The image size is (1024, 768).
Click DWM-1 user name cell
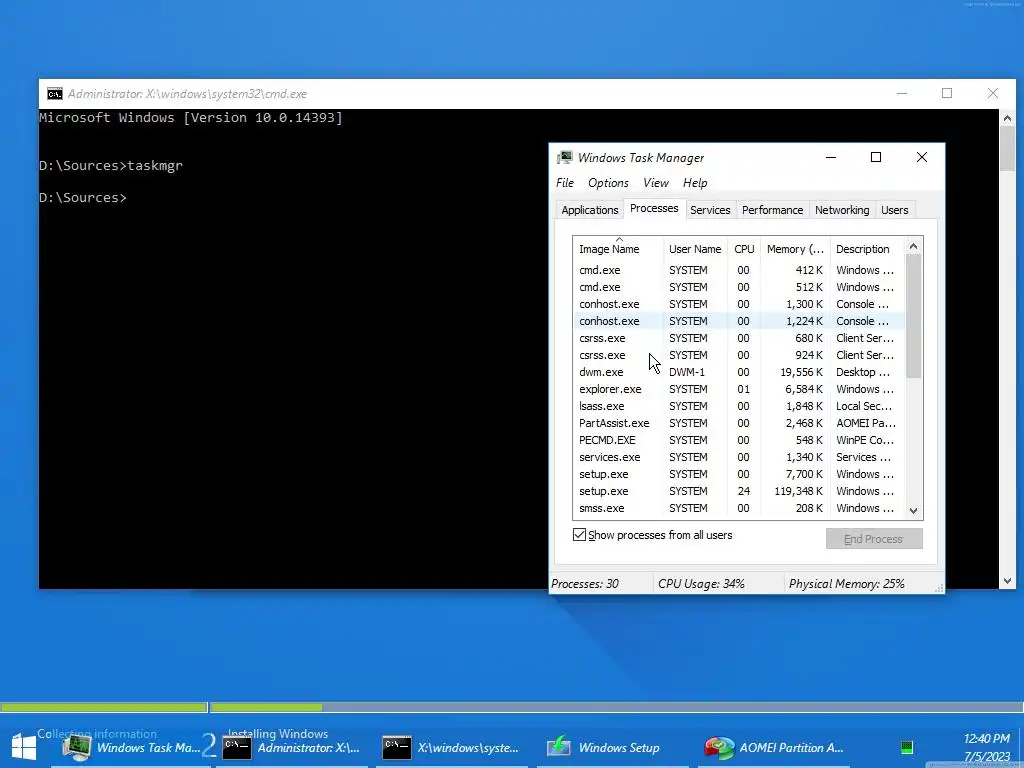[686, 372]
